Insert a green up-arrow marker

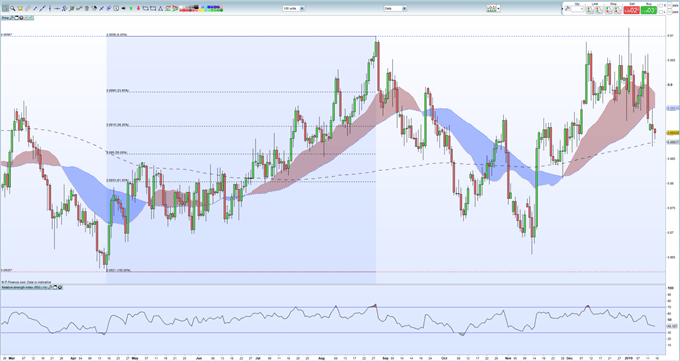131,8
